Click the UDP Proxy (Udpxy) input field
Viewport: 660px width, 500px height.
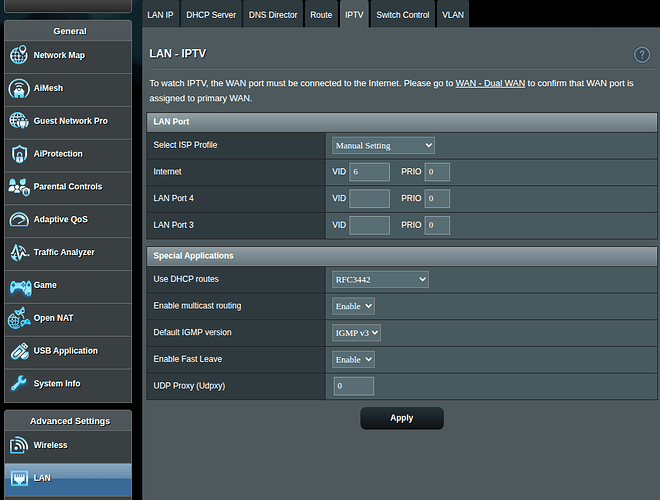point(354,386)
